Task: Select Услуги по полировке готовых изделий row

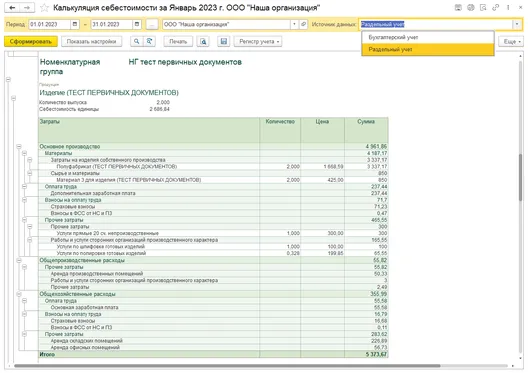Action: (x=213, y=253)
